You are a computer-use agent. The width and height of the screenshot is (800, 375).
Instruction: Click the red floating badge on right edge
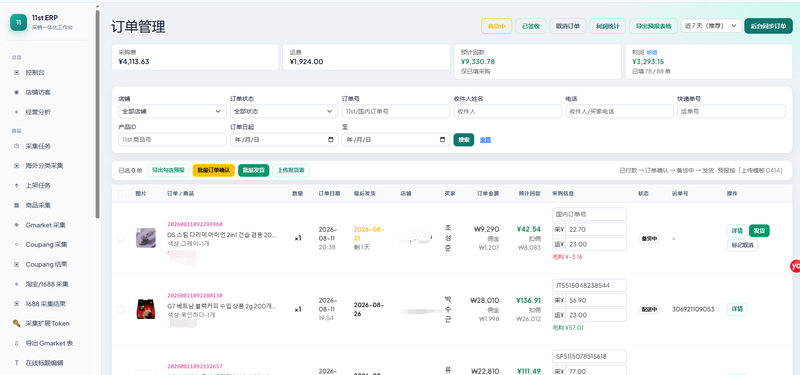(795, 266)
